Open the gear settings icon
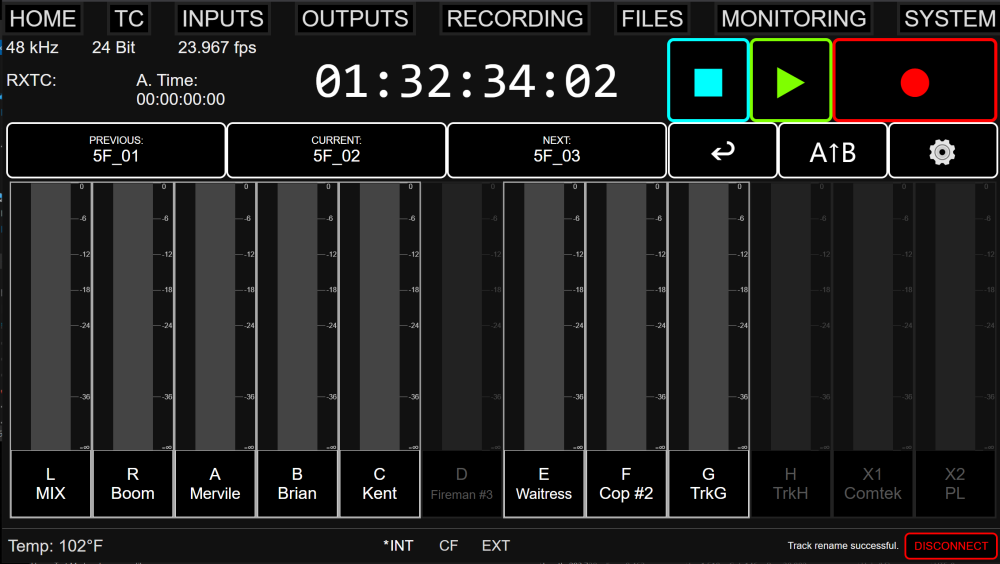 pos(943,151)
